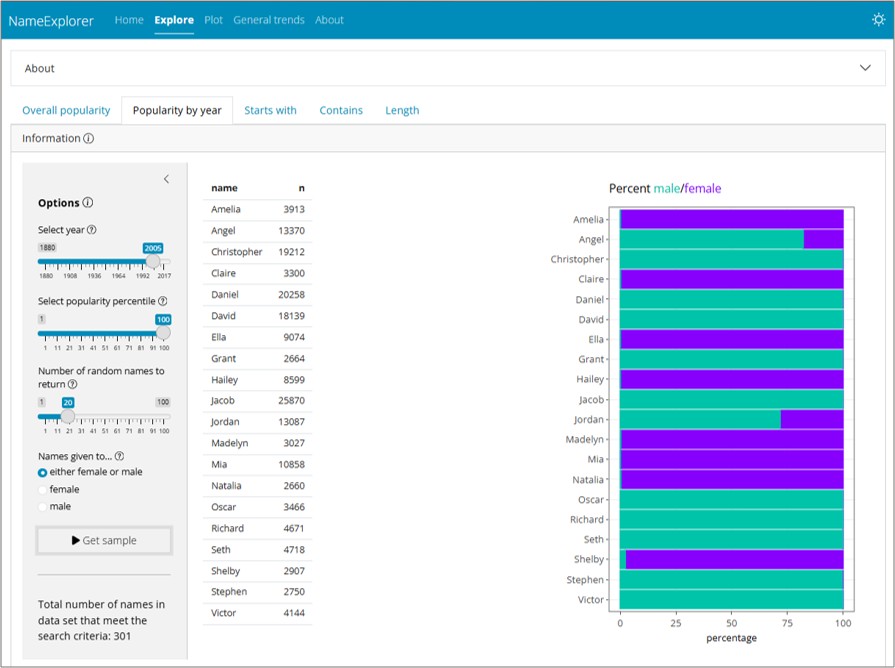This screenshot has height=668, width=895.
Task: Click the Hailey table row
Action: [257, 380]
